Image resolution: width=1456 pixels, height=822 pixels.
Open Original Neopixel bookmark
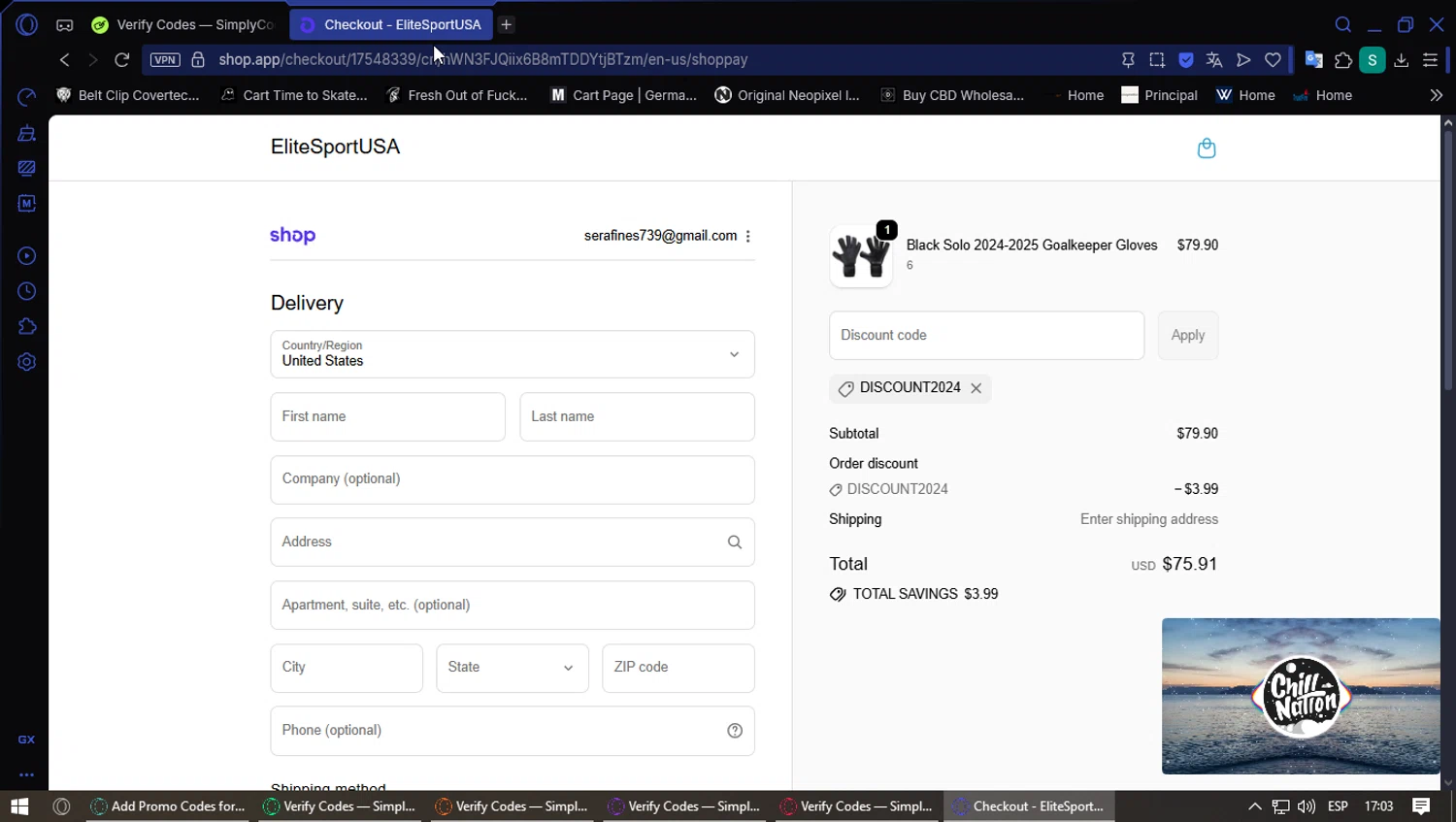click(787, 95)
